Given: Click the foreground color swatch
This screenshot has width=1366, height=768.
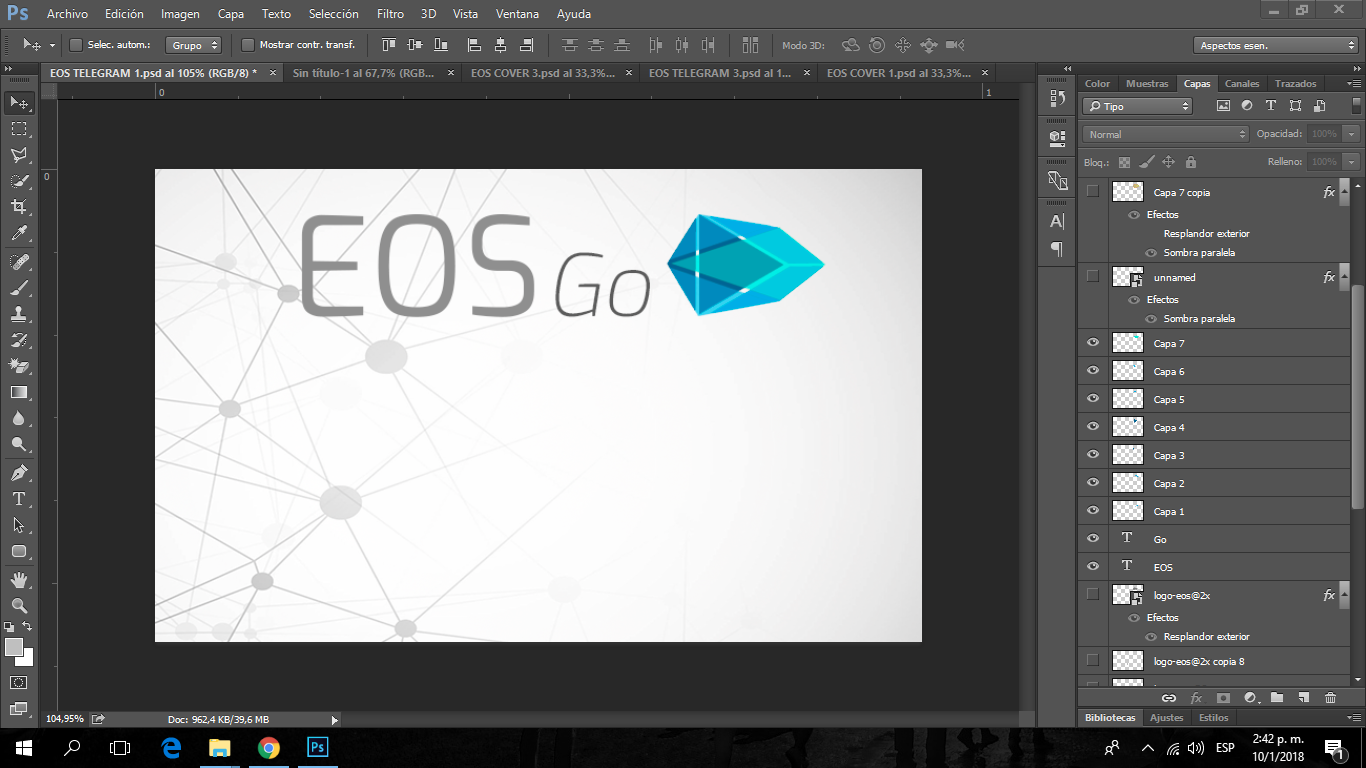Looking at the screenshot, I should (x=14, y=647).
